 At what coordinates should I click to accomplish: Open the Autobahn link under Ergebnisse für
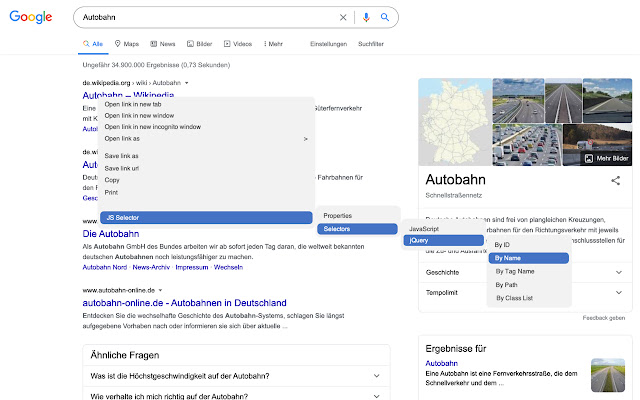click(x=442, y=363)
